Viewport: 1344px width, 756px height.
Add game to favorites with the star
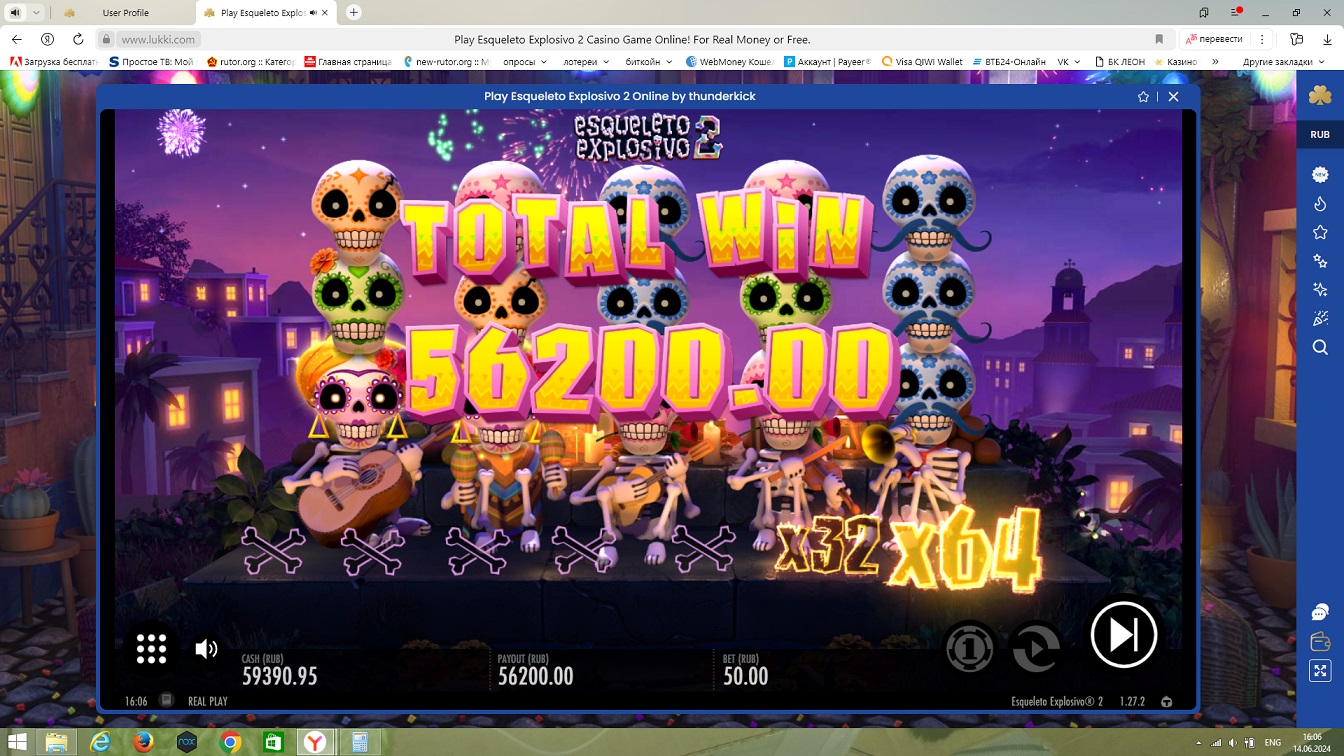(x=1144, y=97)
